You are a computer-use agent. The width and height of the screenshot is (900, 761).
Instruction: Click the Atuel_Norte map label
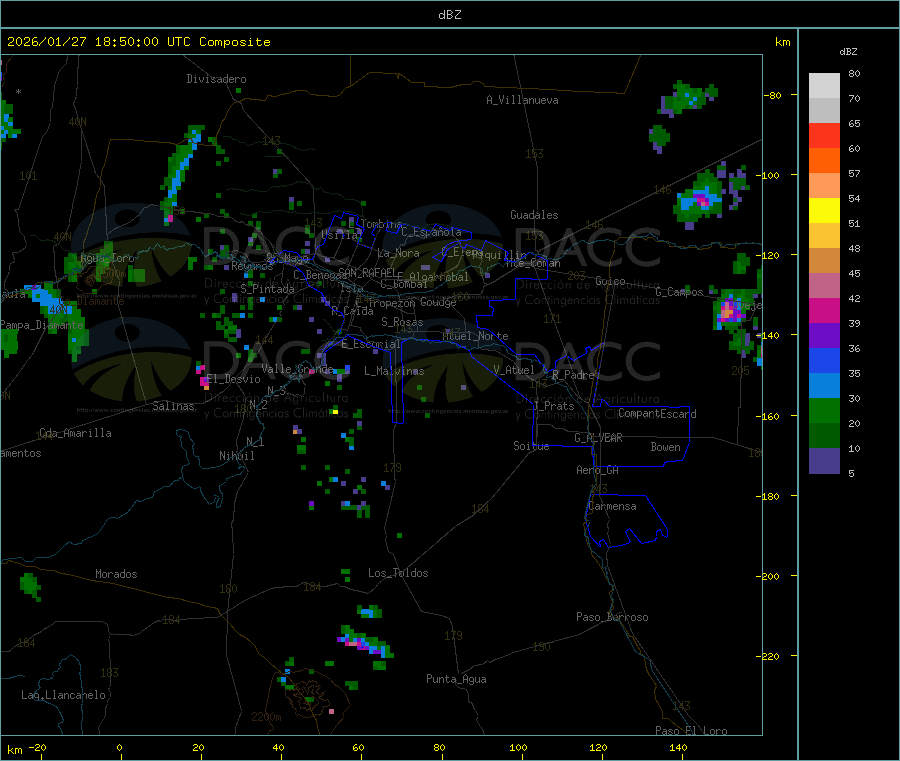(475, 336)
